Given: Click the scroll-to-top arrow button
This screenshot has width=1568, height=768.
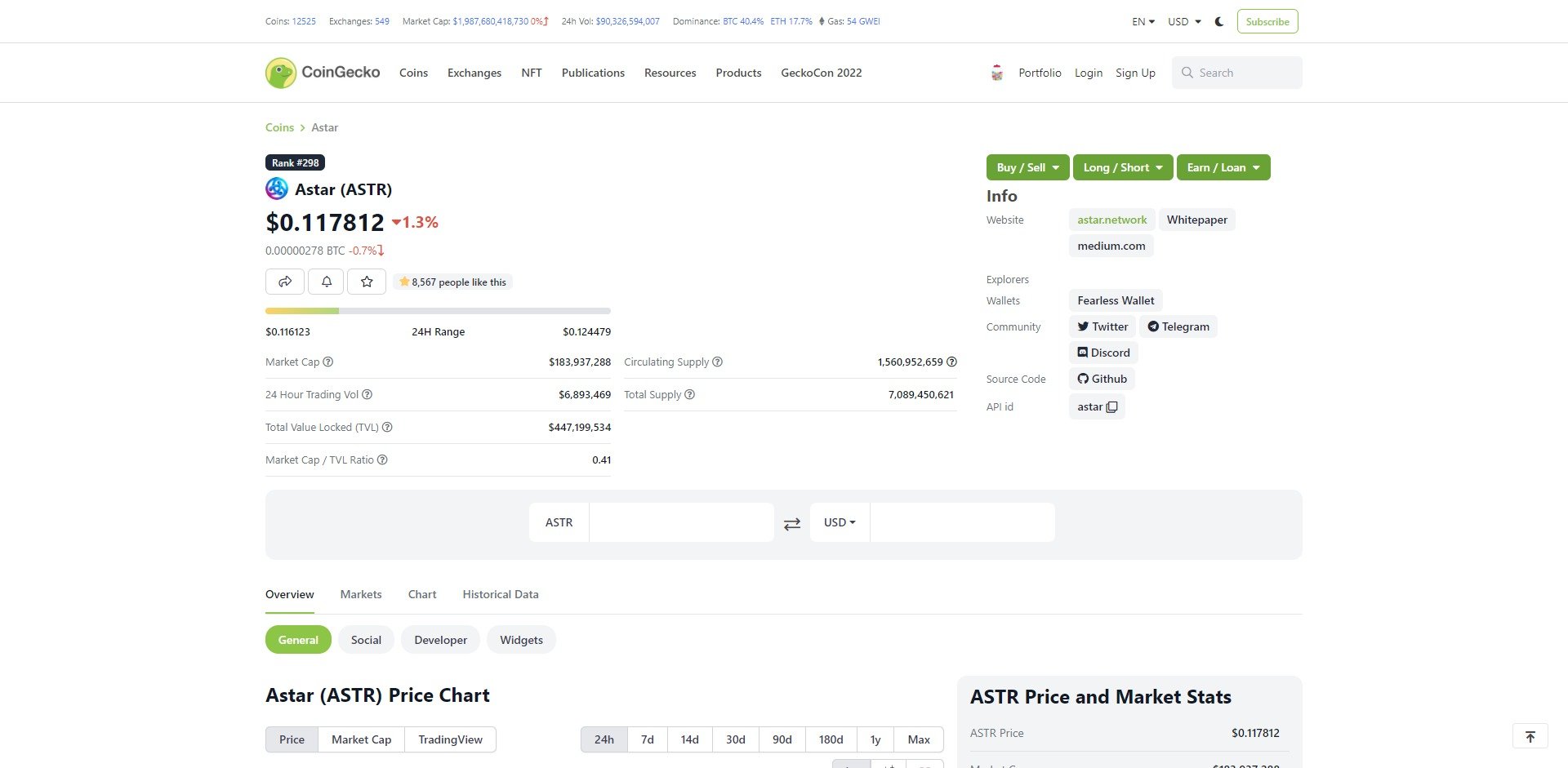Looking at the screenshot, I should 1530,736.
